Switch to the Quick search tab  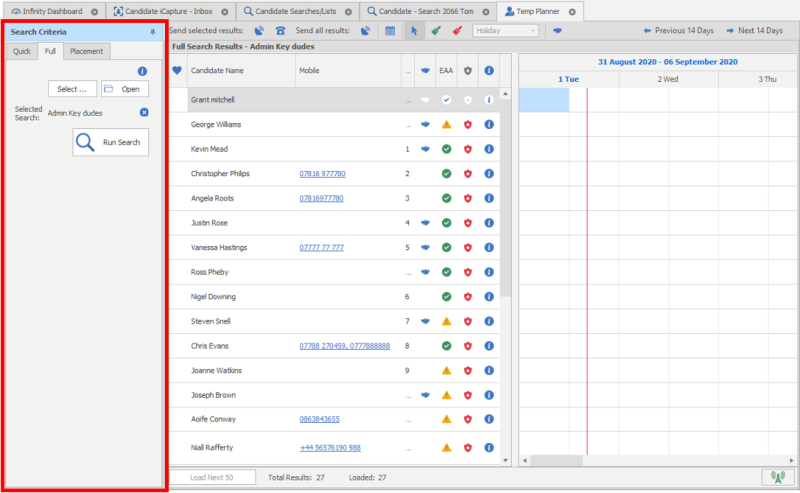(x=22, y=51)
